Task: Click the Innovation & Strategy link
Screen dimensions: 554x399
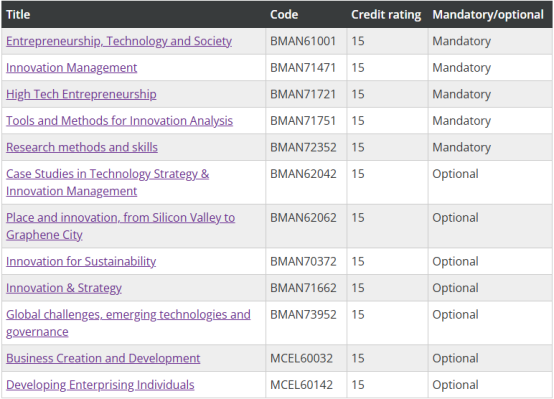Action: pyautogui.click(x=64, y=288)
